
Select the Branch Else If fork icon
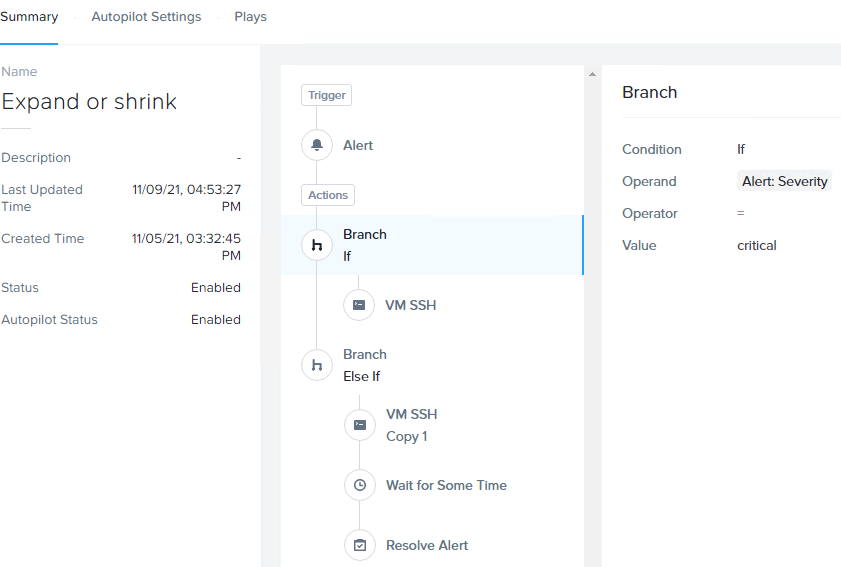pyautogui.click(x=317, y=365)
